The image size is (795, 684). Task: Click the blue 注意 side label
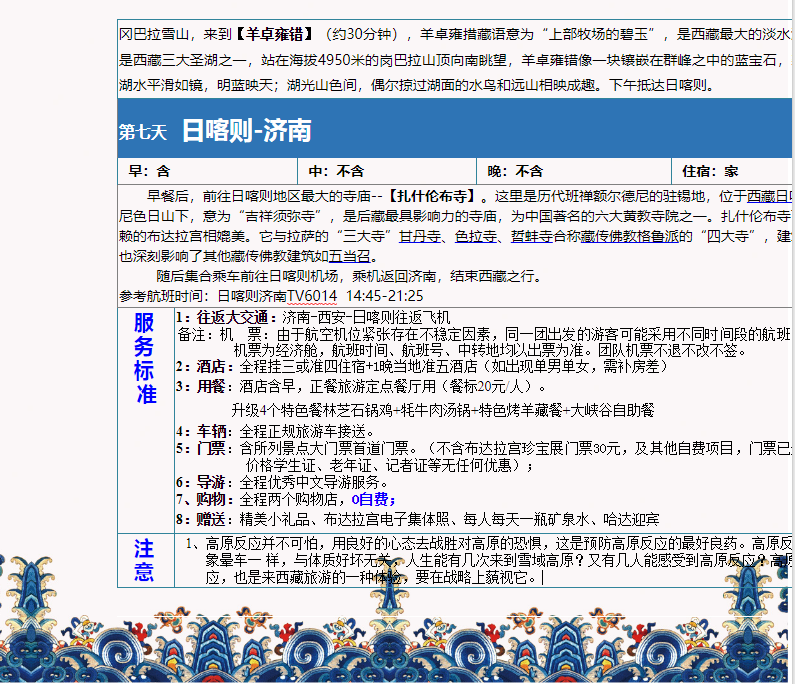click(145, 560)
